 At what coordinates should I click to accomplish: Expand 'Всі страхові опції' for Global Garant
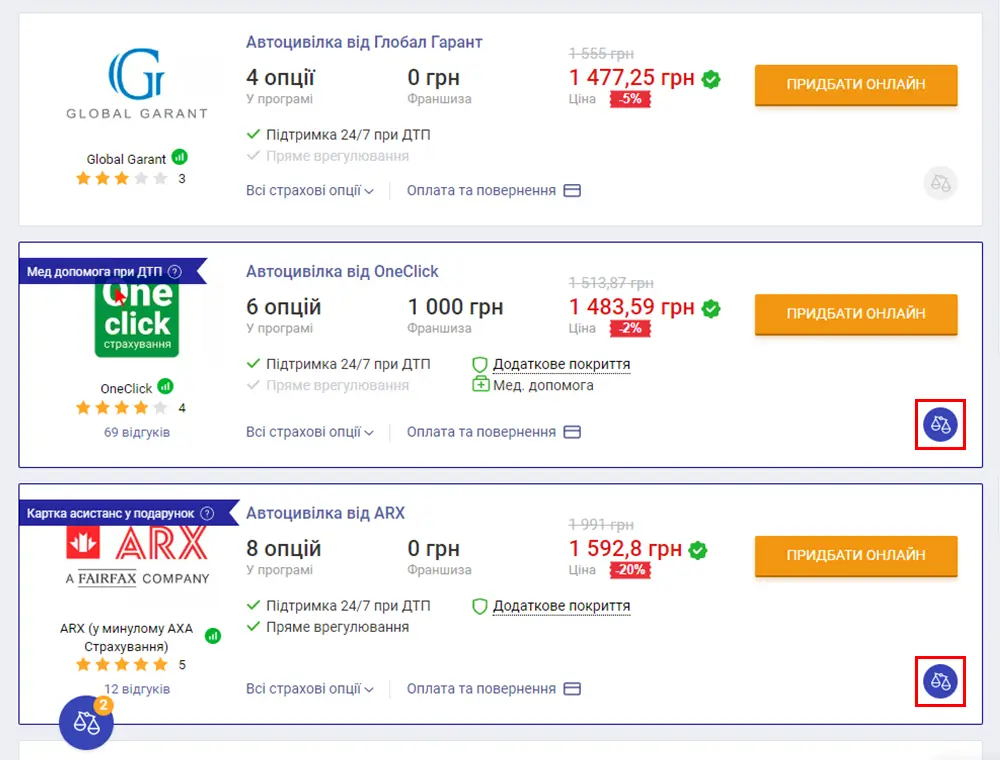point(310,191)
